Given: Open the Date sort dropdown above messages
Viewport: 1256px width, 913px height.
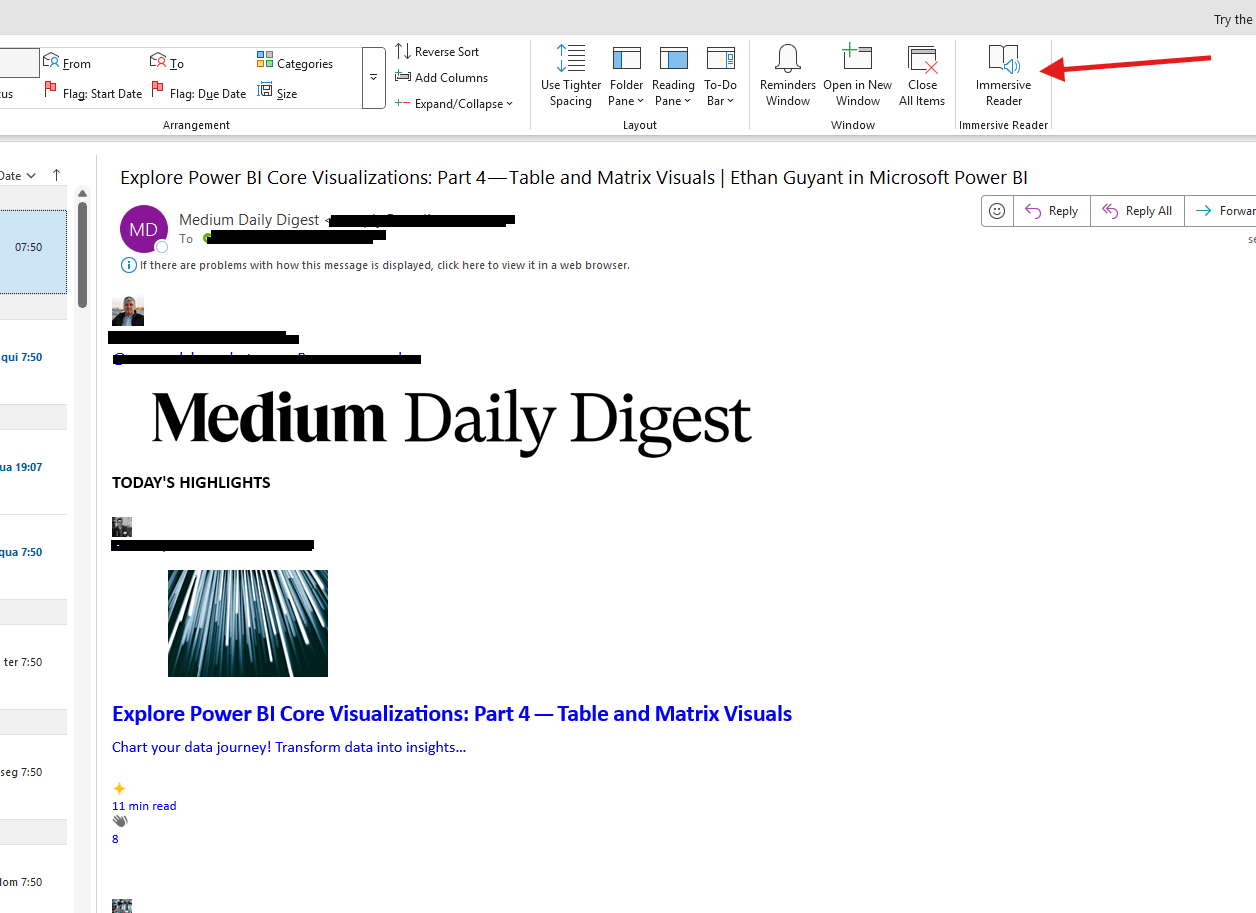Looking at the screenshot, I should (20, 175).
